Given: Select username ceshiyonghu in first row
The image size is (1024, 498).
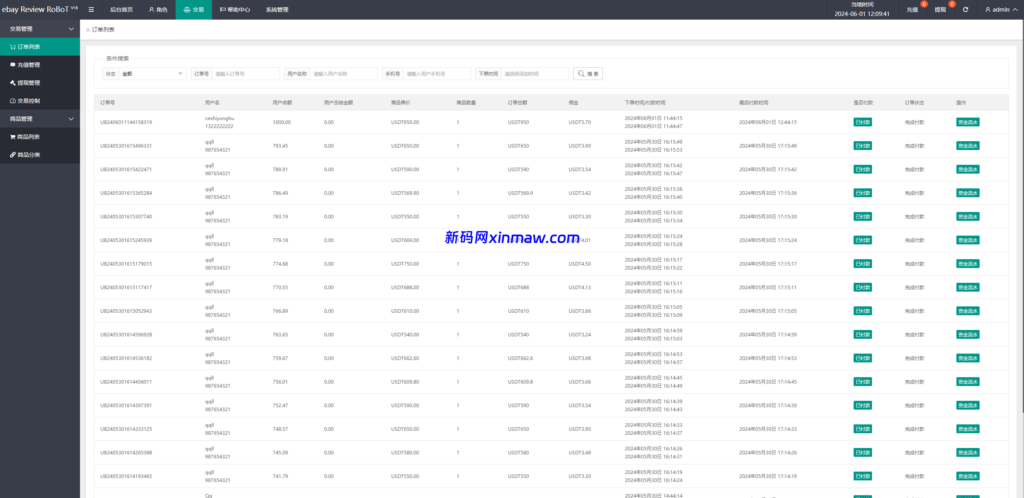Looking at the screenshot, I should coord(219,118).
